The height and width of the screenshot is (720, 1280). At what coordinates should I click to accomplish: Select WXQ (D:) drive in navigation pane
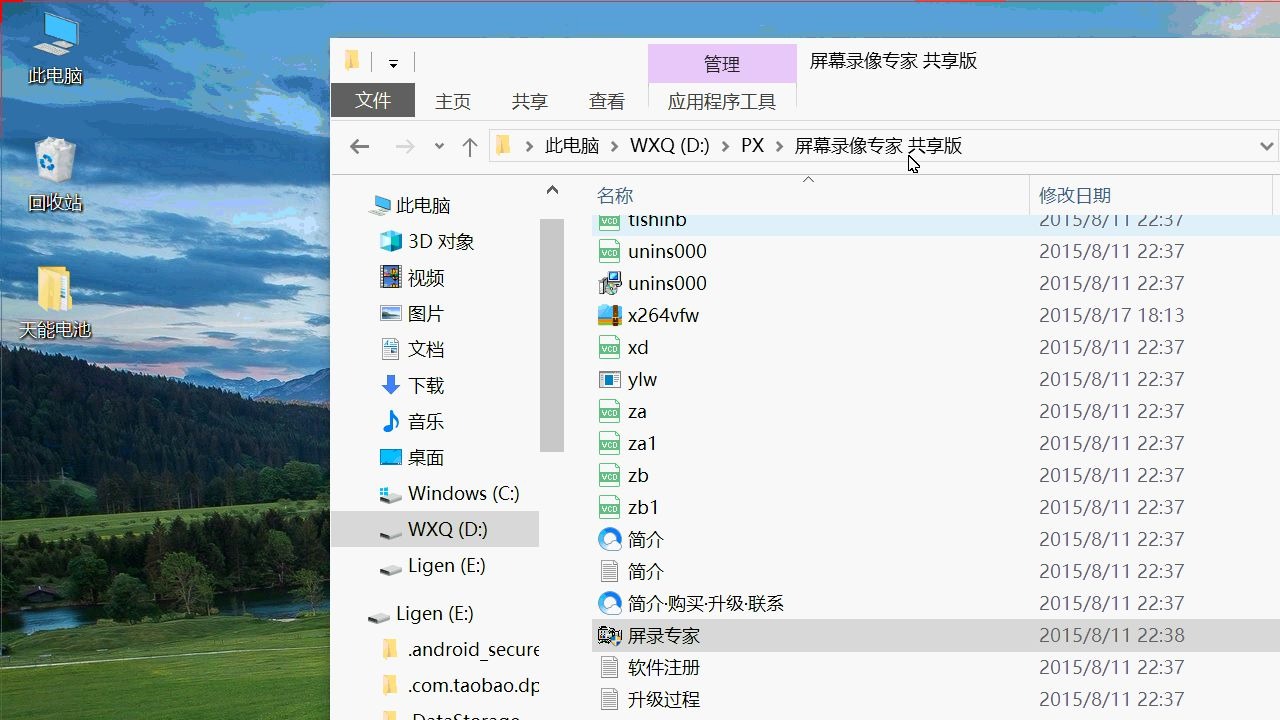[435, 530]
